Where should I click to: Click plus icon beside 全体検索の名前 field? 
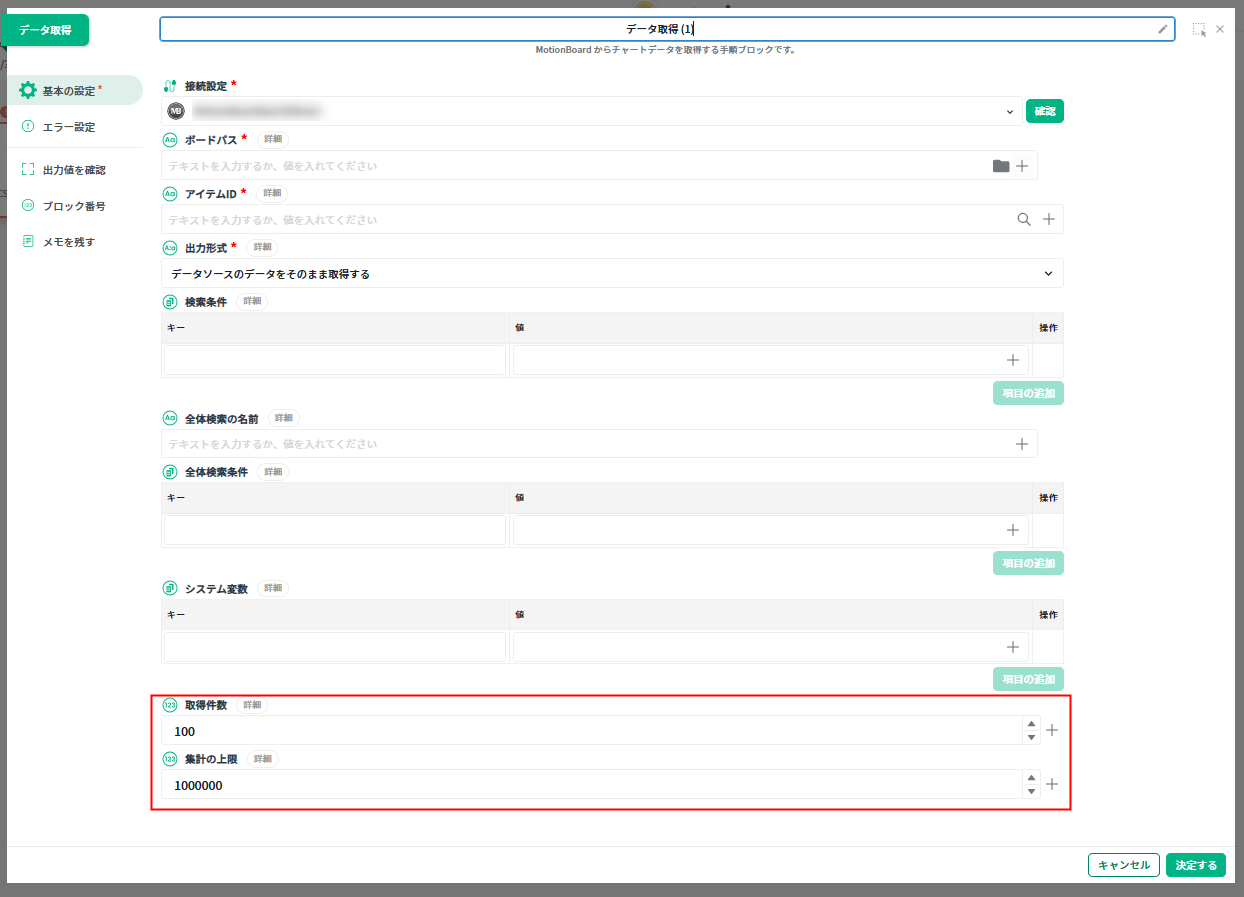click(1022, 444)
